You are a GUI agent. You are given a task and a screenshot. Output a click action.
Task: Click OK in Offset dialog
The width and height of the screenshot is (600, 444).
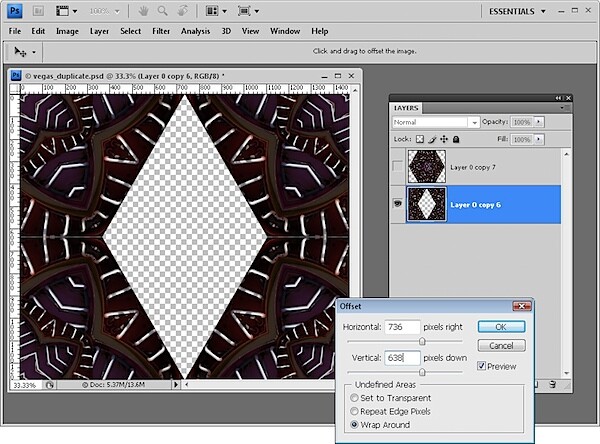tap(501, 327)
